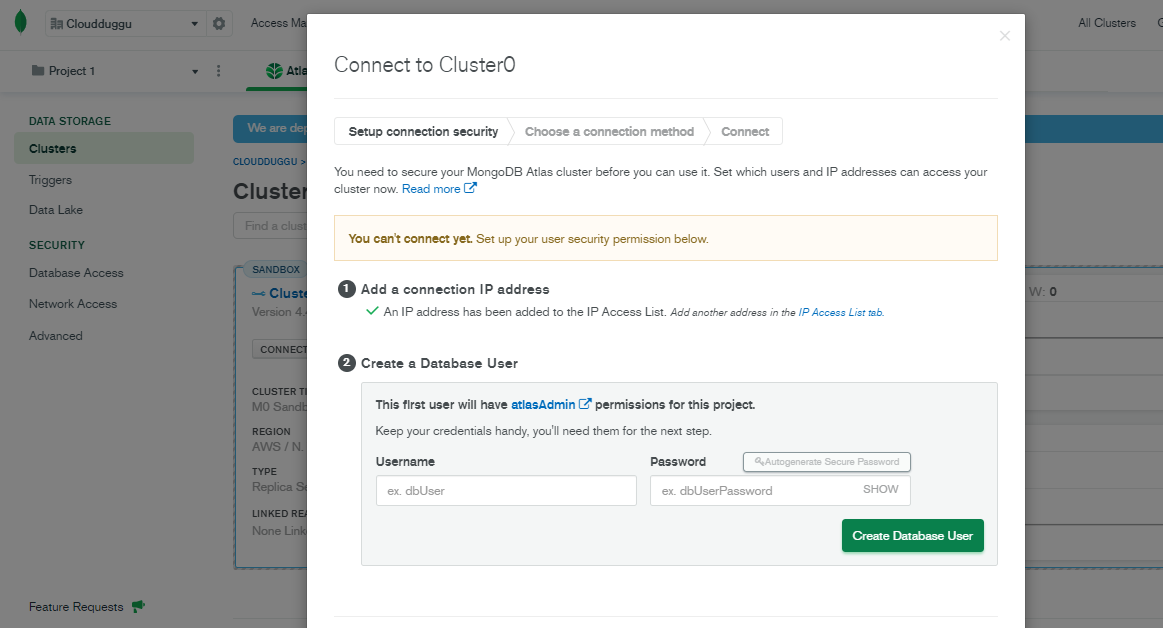This screenshot has width=1163, height=628.
Task: Select Setup connection security step
Action: 423,131
